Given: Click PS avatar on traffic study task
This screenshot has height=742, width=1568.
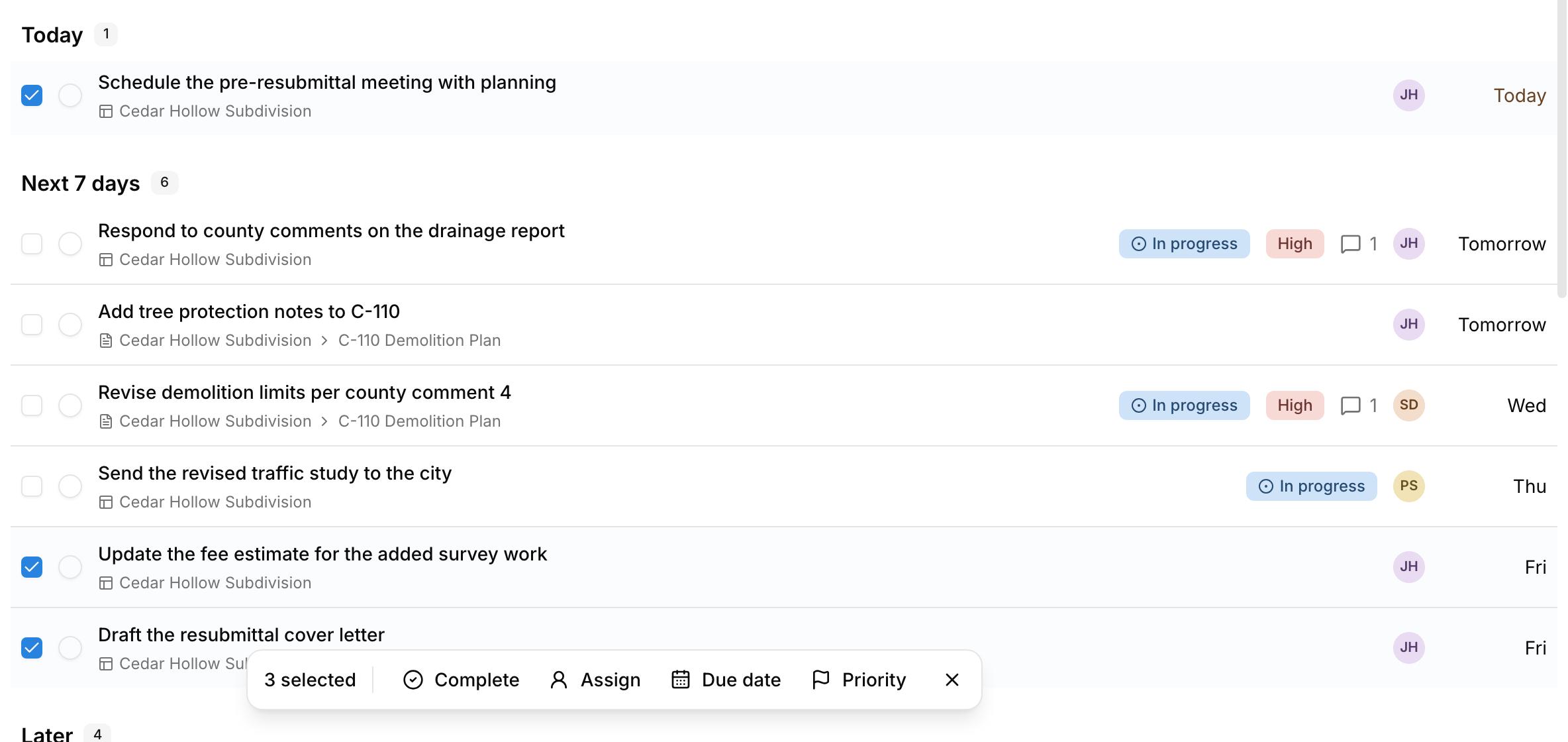Looking at the screenshot, I should click(1409, 486).
